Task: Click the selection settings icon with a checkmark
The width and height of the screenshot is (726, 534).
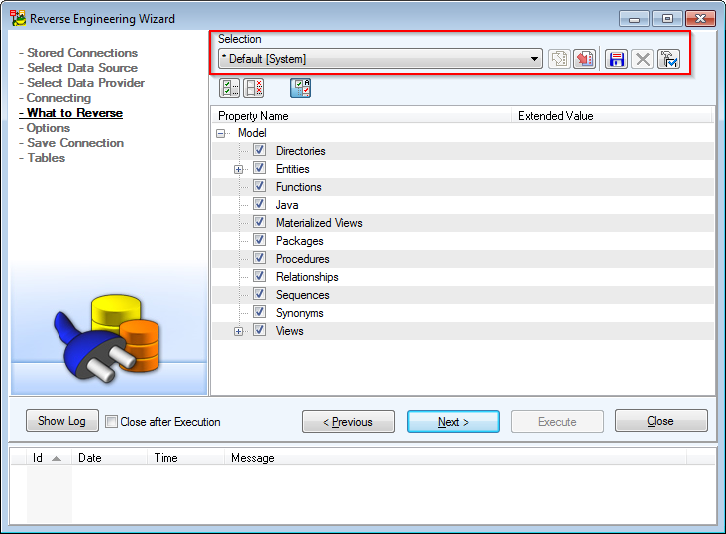Action: (669, 59)
